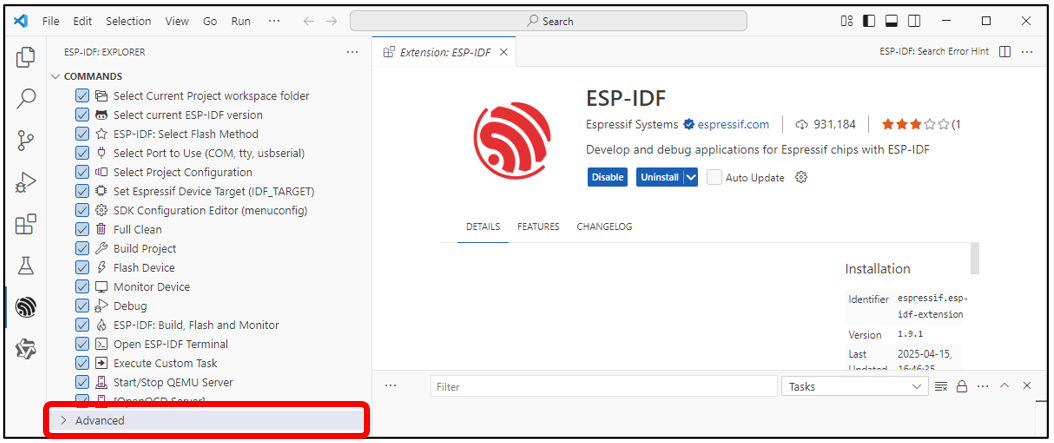Click the chip icon for Set Espressif Device Target
The height and width of the screenshot is (443, 1054).
tap(102, 191)
